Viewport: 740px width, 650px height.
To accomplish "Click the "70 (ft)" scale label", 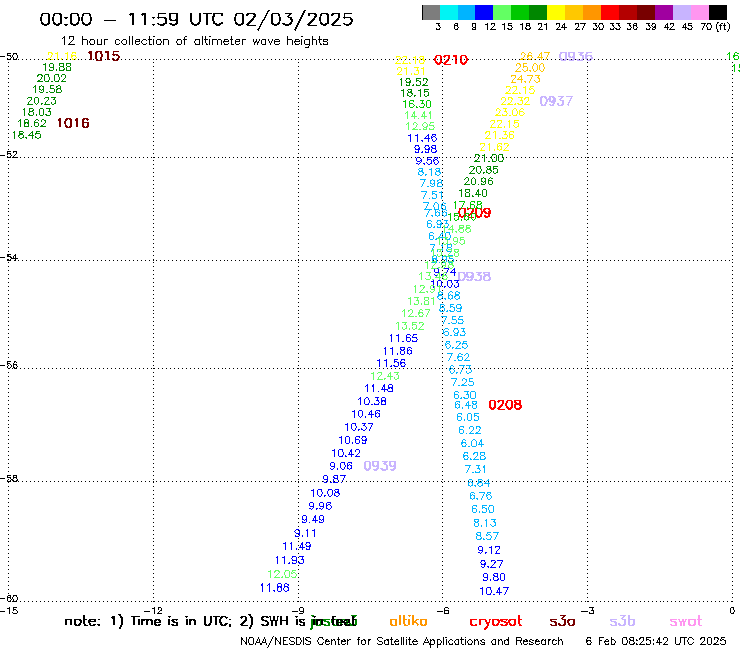I will click(715, 27).
